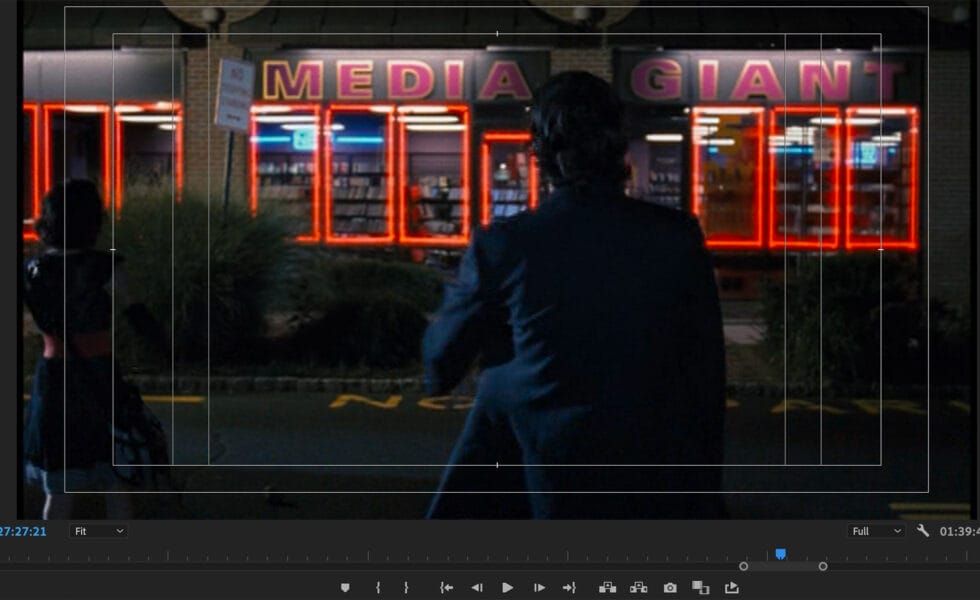Click the Export/share icon
Screen dimensions: 980x600
[732, 588]
